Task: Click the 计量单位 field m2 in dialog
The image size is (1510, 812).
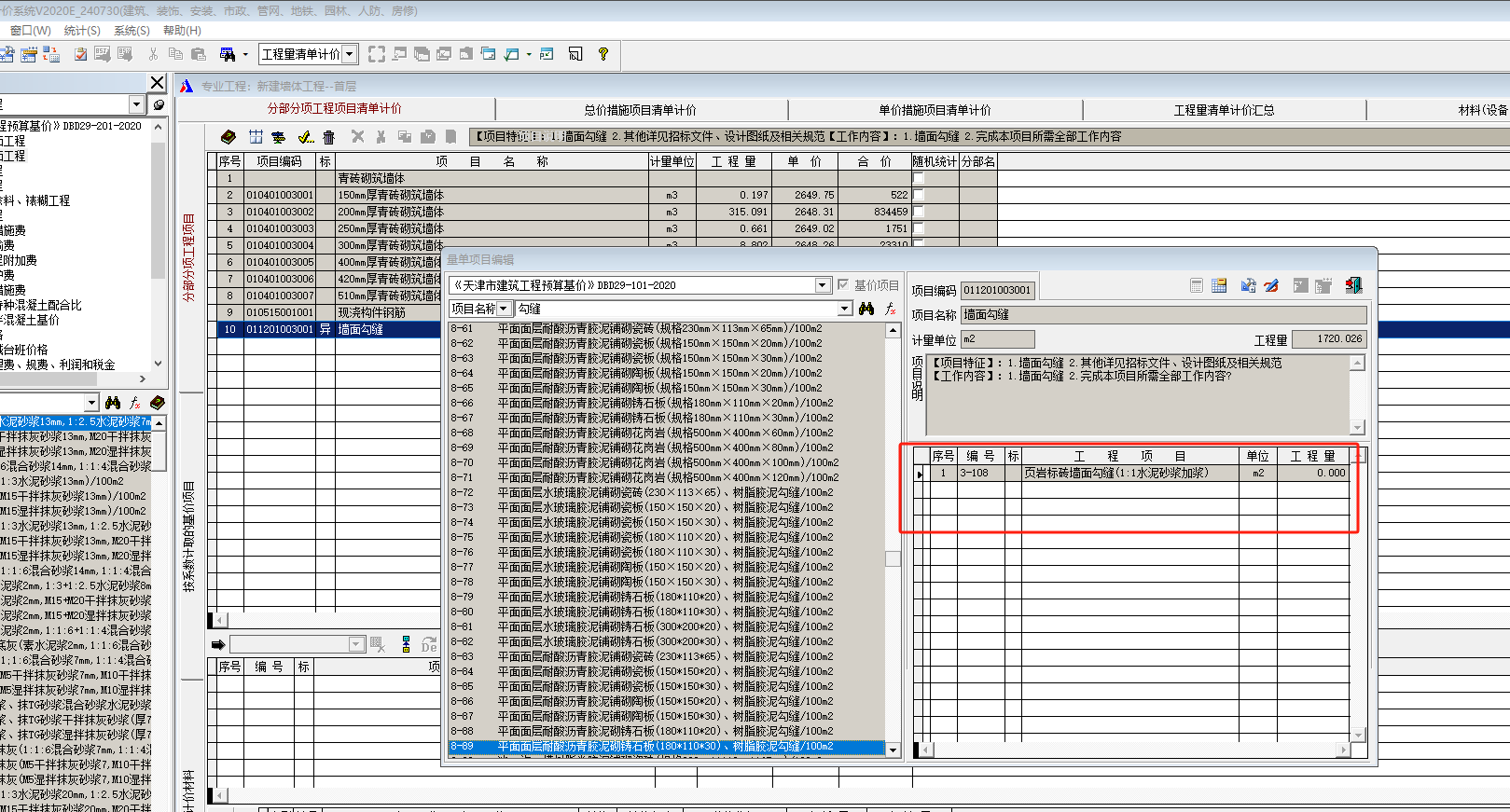Action: click(997, 339)
